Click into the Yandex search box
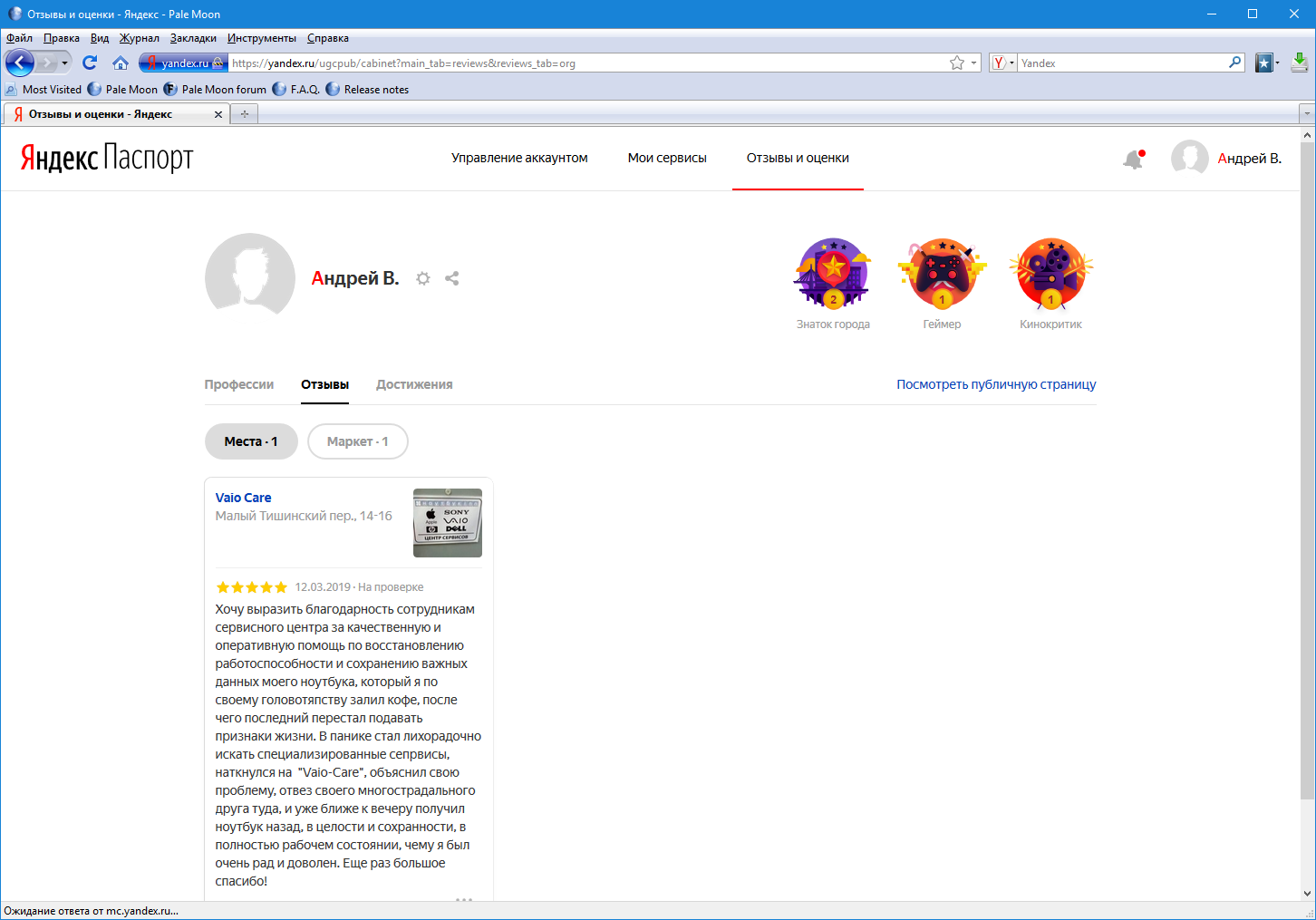 1122,63
